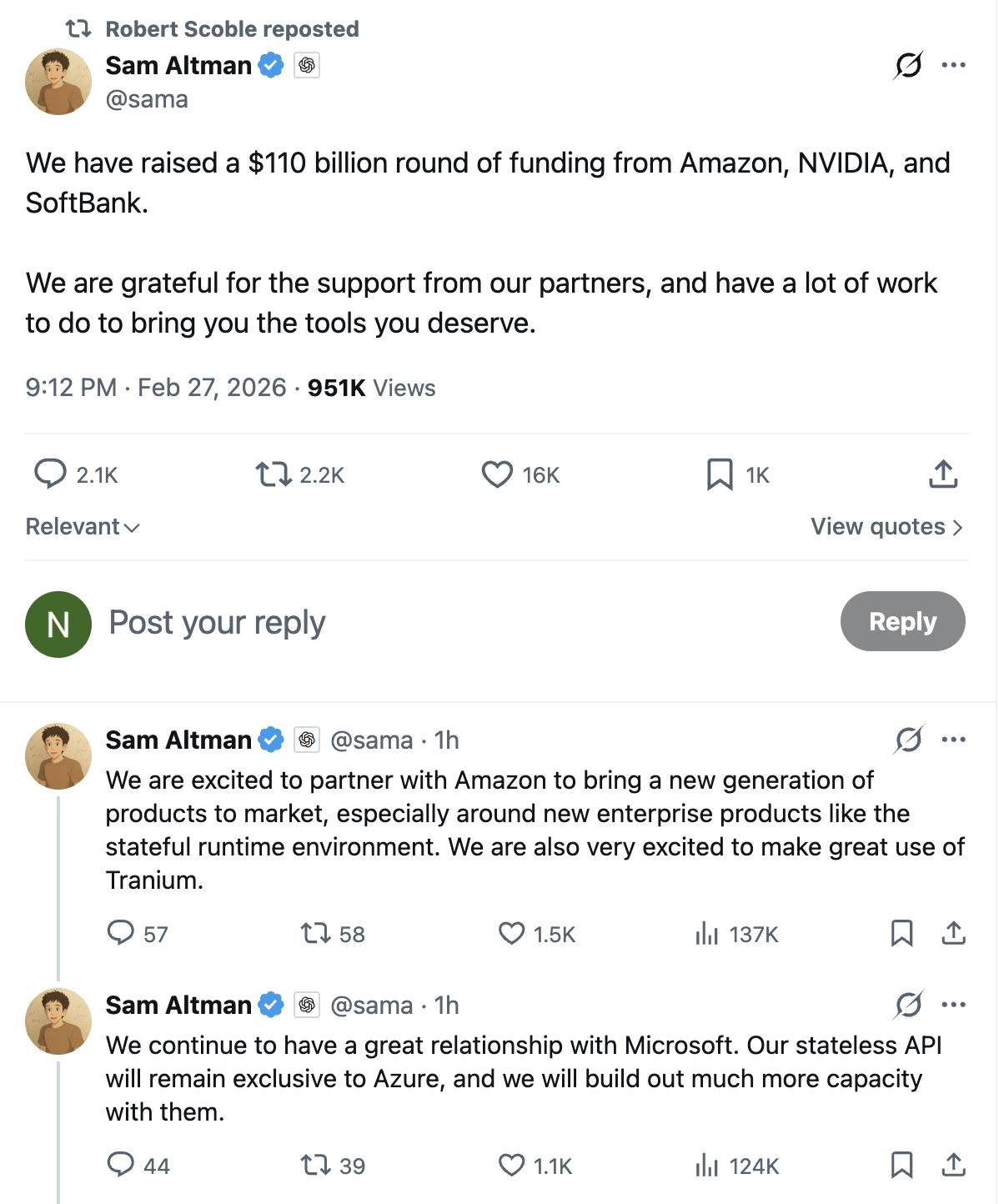
Task: Expand the Relevant sort dropdown
Action: click(x=83, y=527)
